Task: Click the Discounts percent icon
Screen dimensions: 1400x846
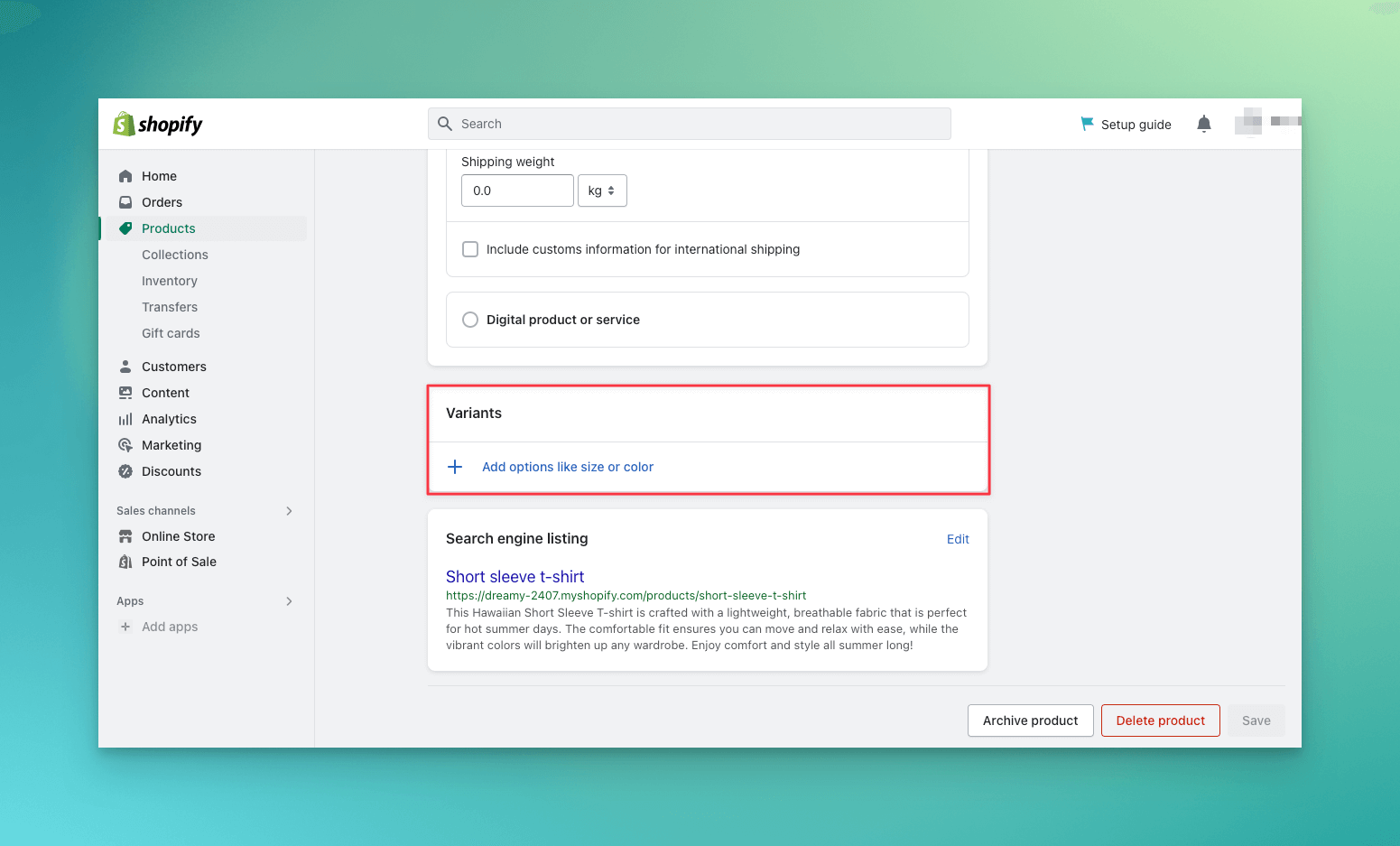Action: click(125, 470)
